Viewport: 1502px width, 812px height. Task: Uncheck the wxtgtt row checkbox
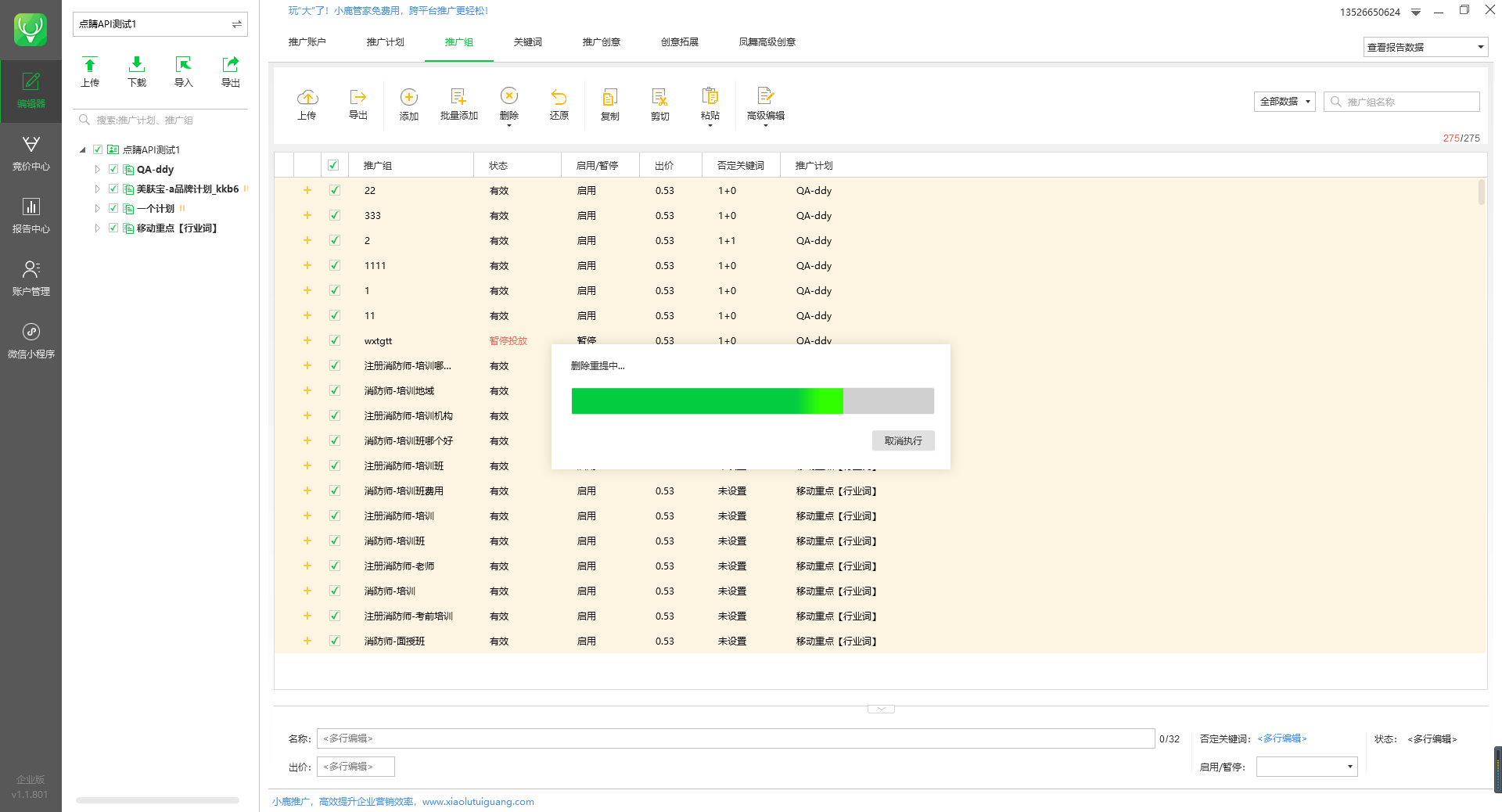pos(335,340)
